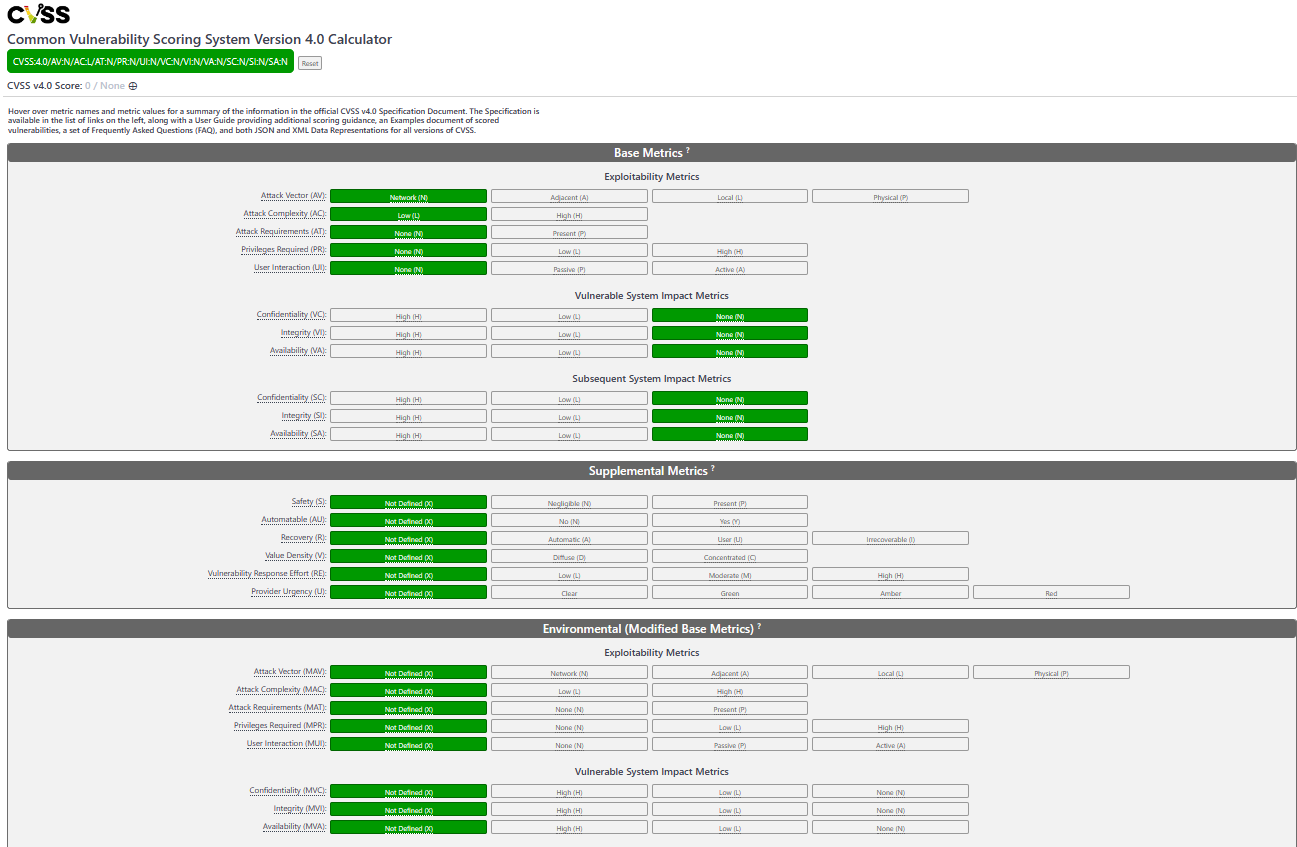Set Privileges Required to Low (L)
This screenshot has height=847, width=1297.
tap(568, 250)
